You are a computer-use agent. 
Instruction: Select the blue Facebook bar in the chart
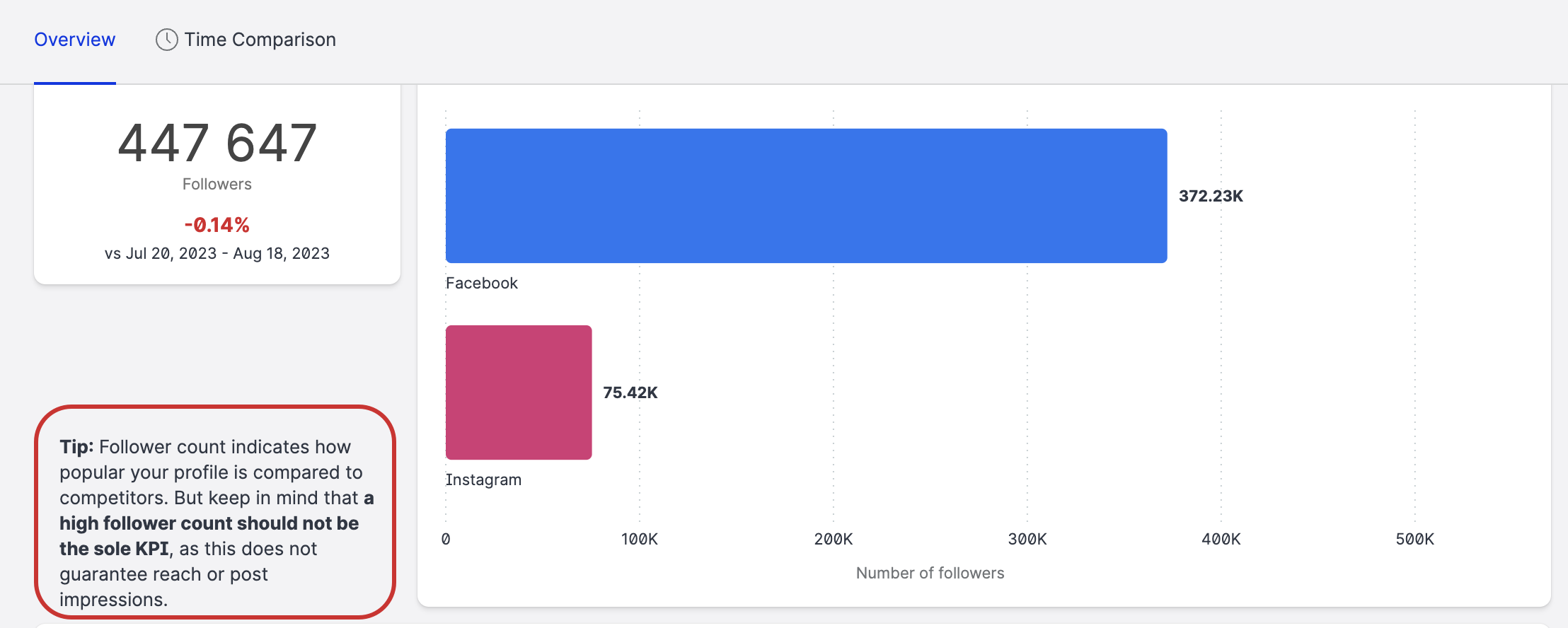(807, 196)
